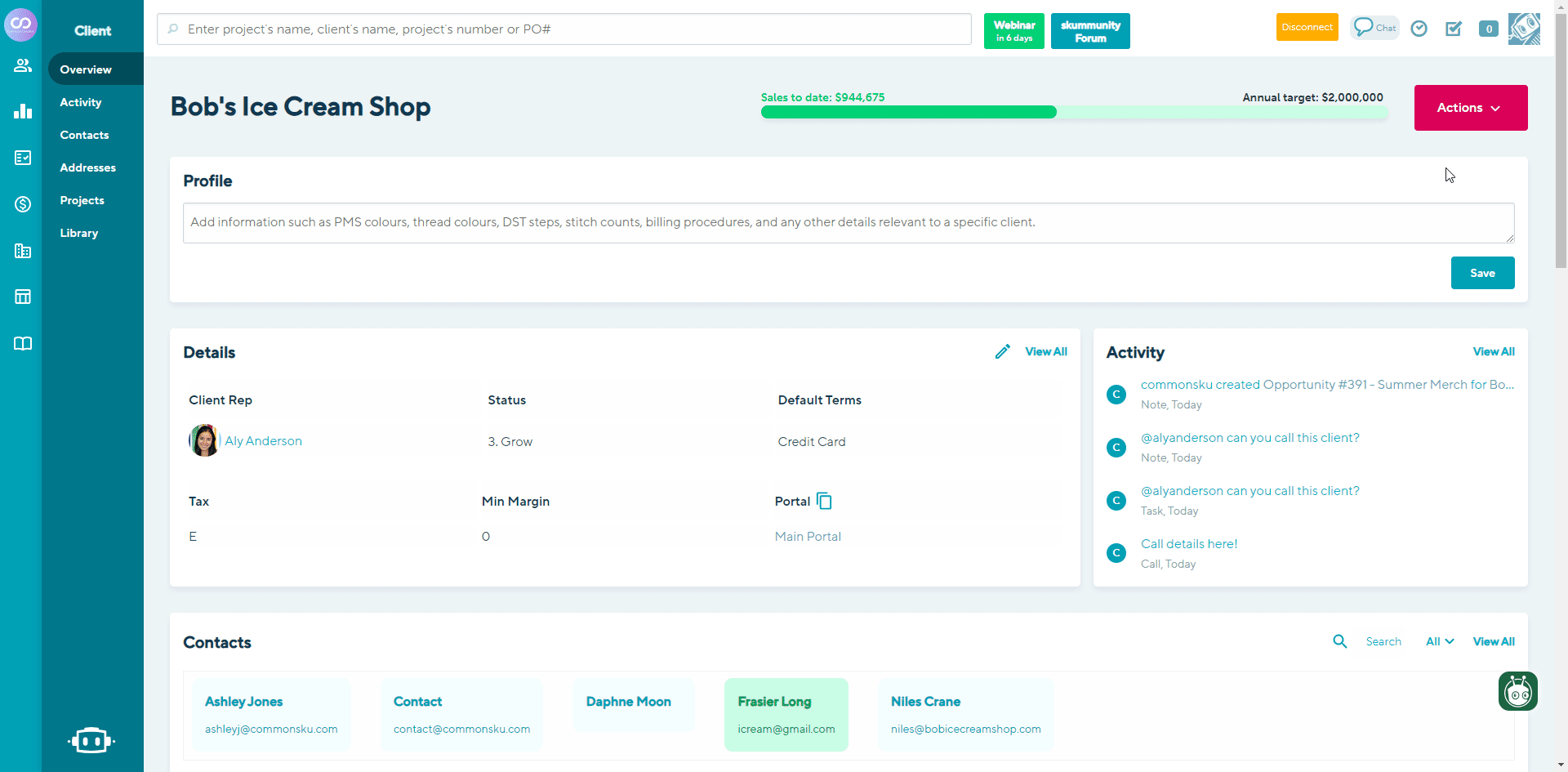Click the orange Disconnect button
Image resolution: width=1568 pixels, height=772 pixels.
(x=1307, y=27)
